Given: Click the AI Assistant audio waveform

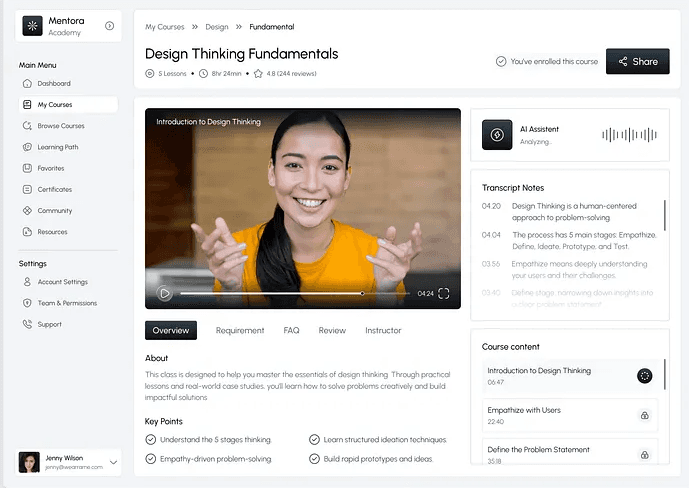Looking at the screenshot, I should 629,135.
